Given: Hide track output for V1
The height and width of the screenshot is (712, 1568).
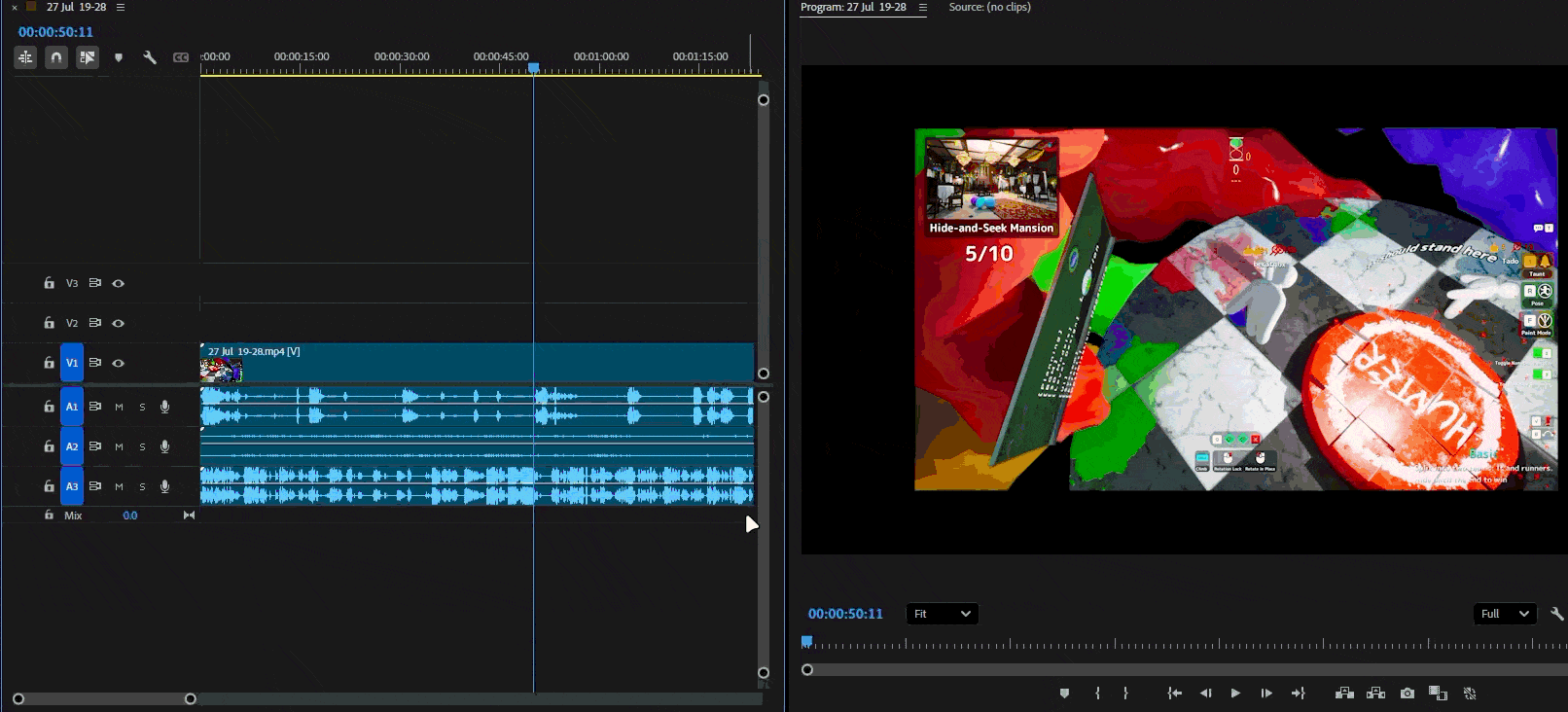Looking at the screenshot, I should [x=119, y=363].
